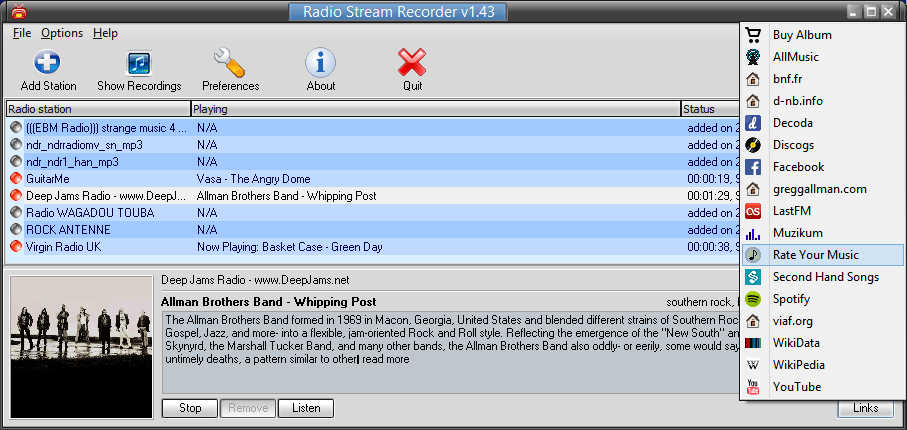Viewport: 907px width, 430px height.
Task: Click the Listen button
Action: point(306,408)
